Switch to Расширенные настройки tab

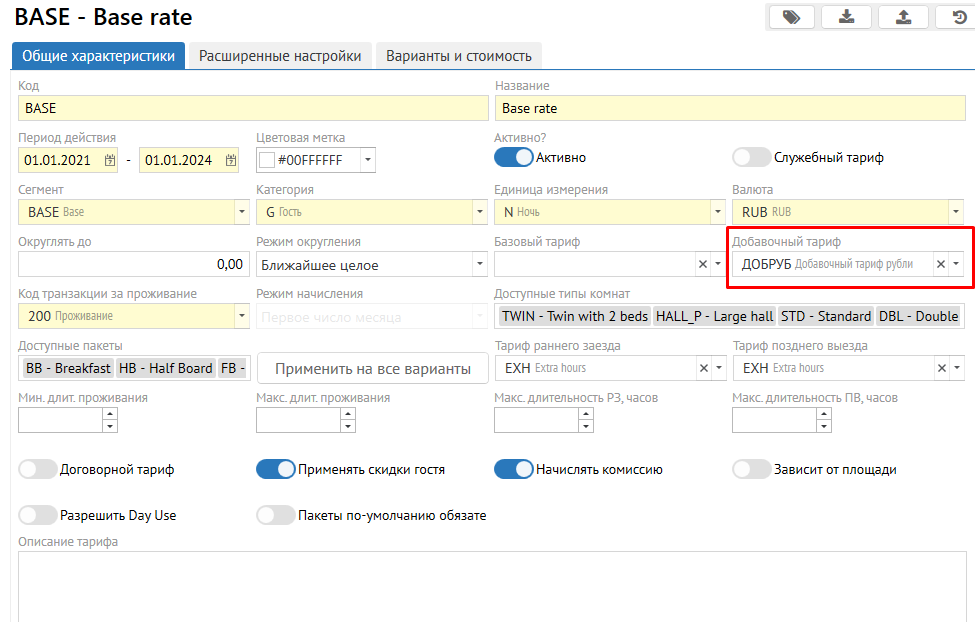(280, 56)
